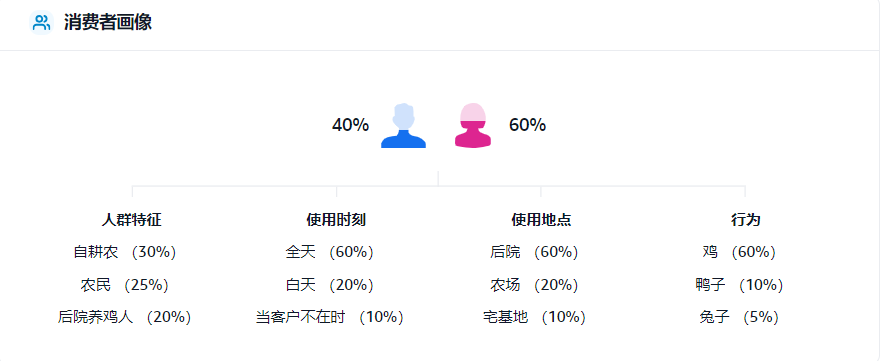This screenshot has height=361, width=883.
Task: Select the 农民 (25%) entry
Action: pos(125,285)
